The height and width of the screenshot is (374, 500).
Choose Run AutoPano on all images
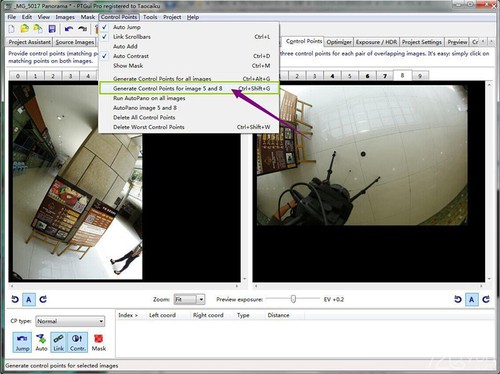coord(189,98)
